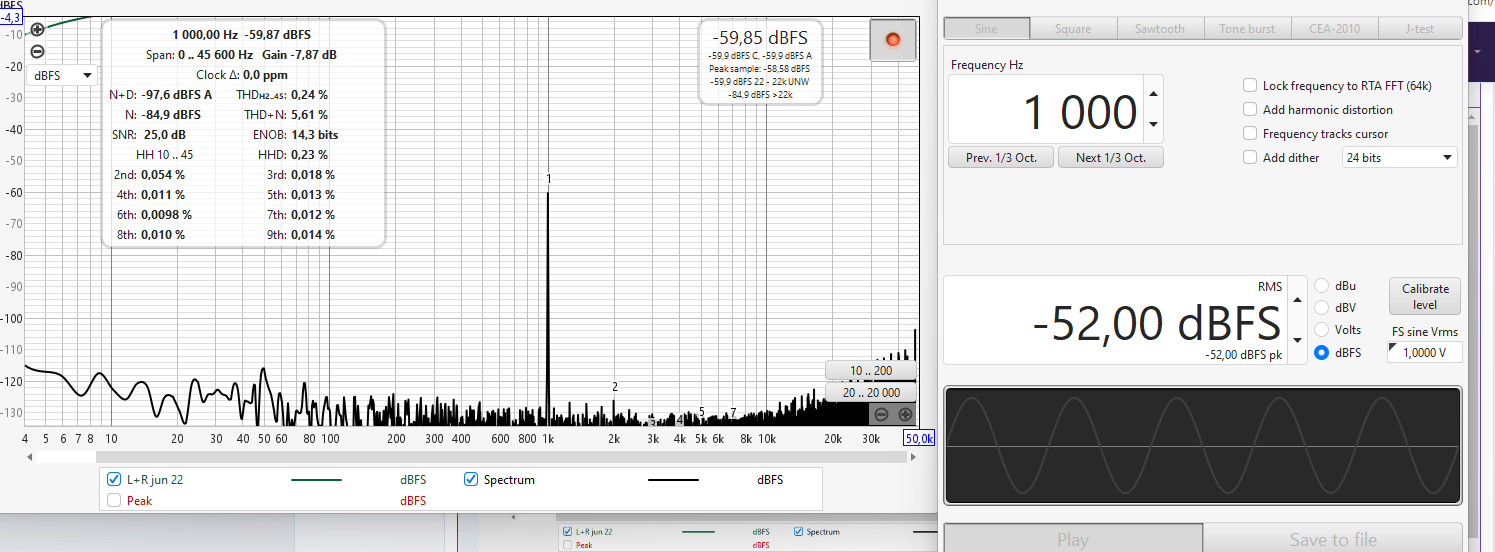This screenshot has width=1495, height=552.
Task: Click the Calibrate level button
Action: click(1425, 296)
